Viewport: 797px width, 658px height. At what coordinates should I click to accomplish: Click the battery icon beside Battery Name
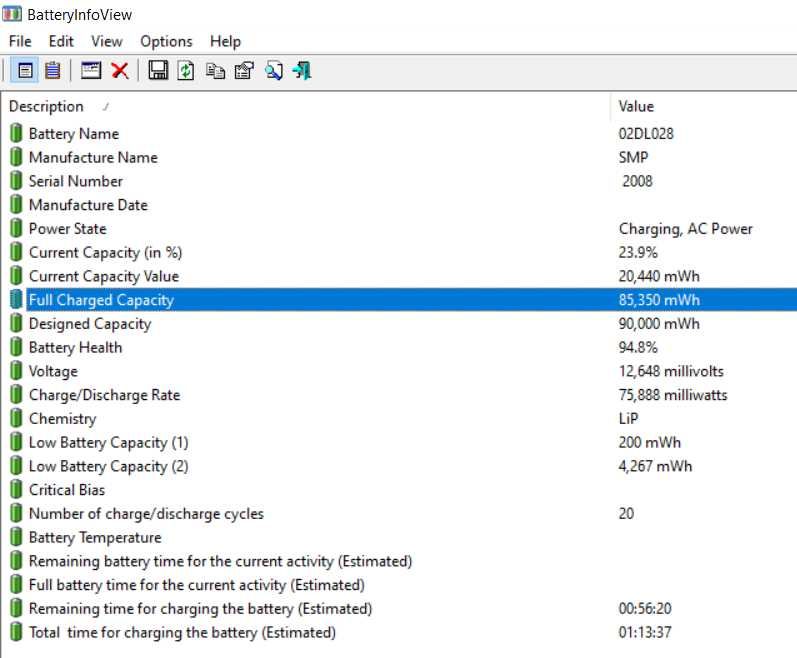pyautogui.click(x=16, y=133)
